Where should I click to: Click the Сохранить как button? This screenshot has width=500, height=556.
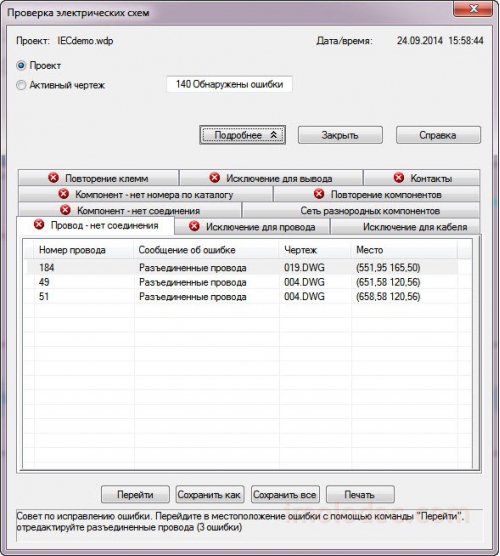point(210,494)
